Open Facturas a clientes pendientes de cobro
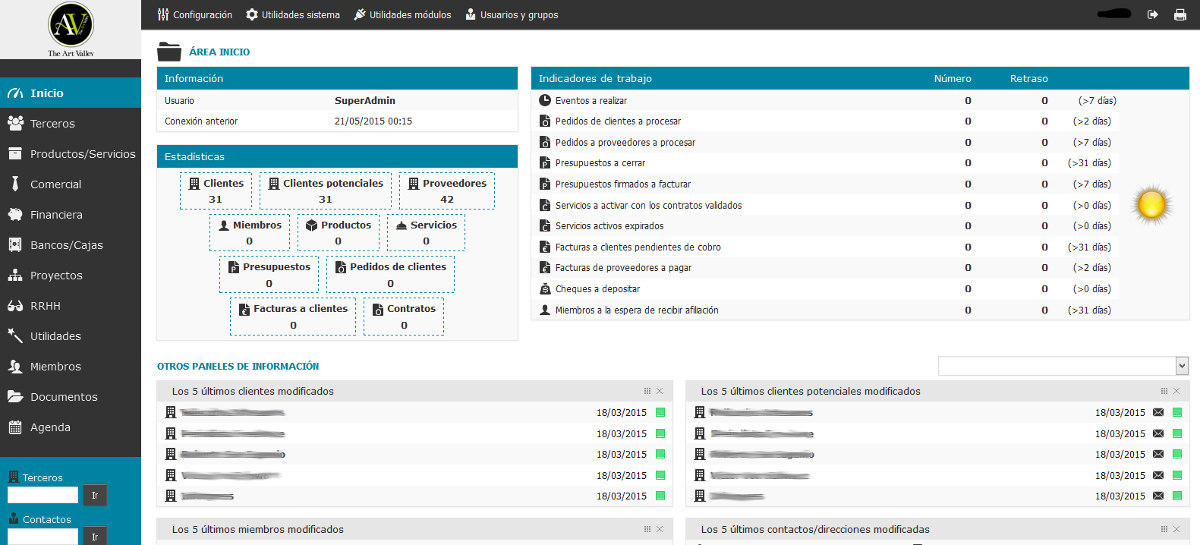The image size is (1200, 545). [638, 247]
